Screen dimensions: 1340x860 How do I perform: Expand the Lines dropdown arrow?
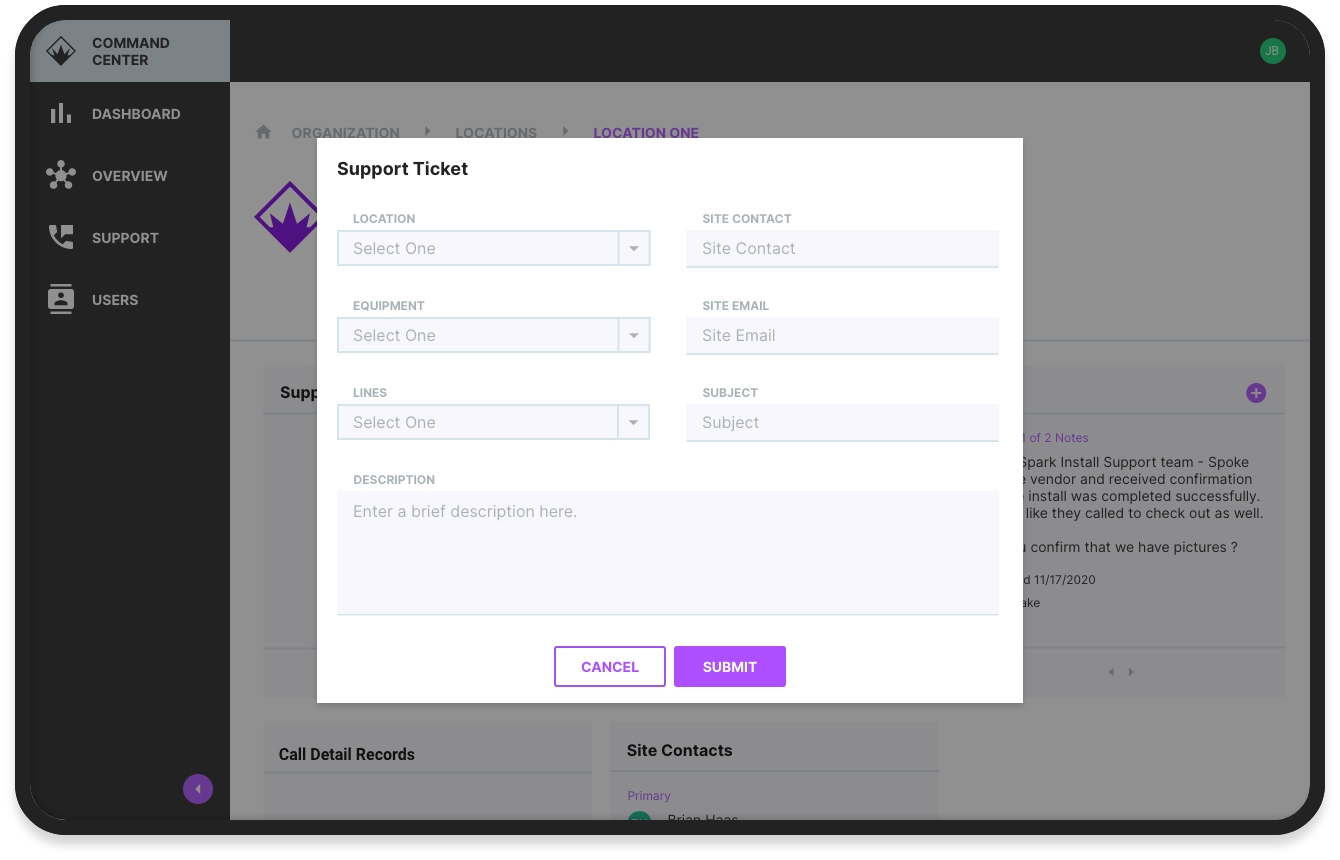(x=634, y=422)
